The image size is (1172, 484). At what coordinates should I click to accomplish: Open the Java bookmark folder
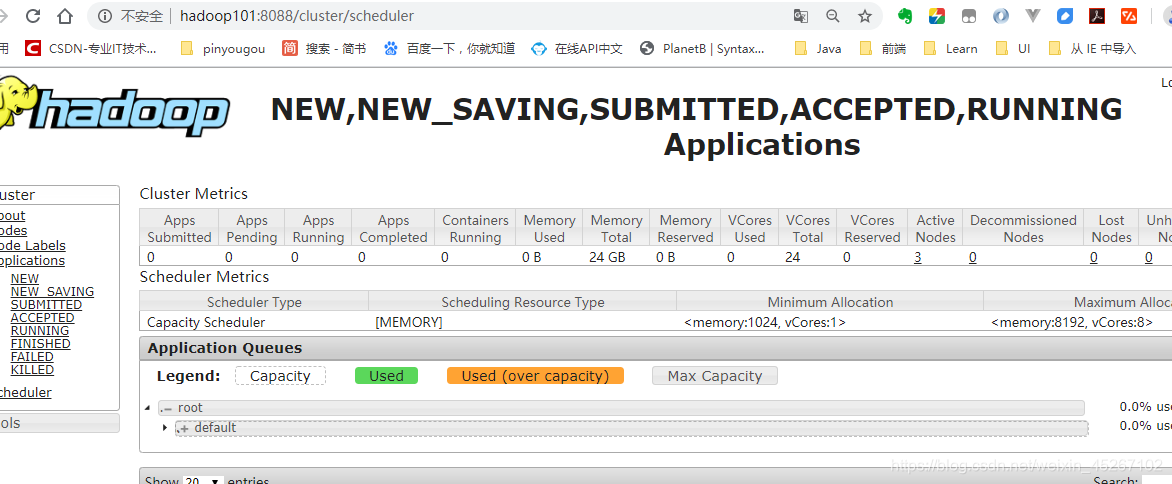(x=817, y=49)
